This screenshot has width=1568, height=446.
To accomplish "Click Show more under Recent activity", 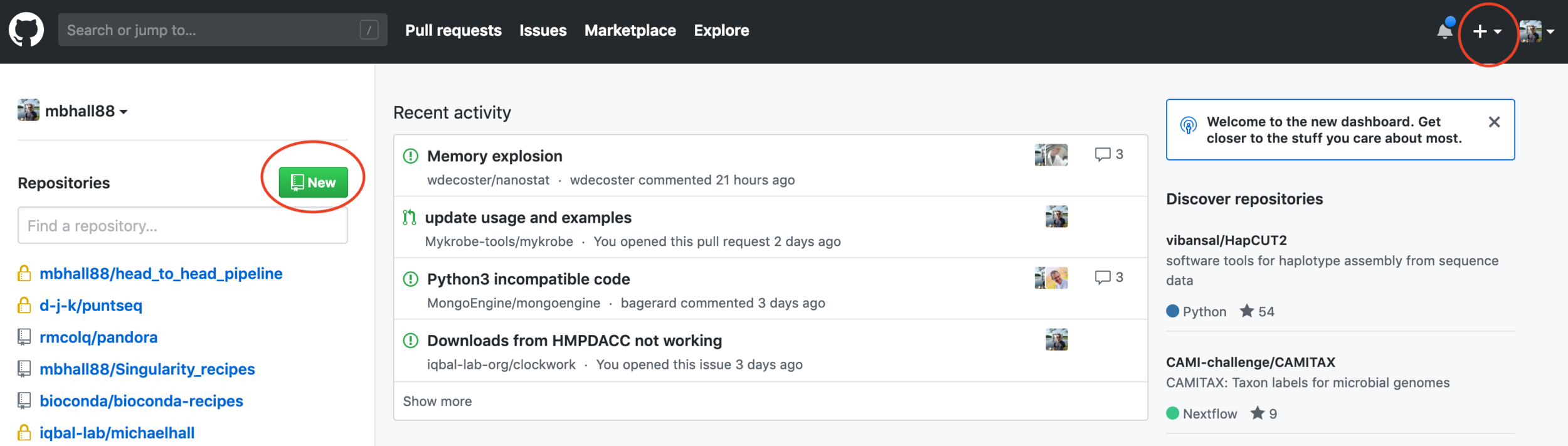I will coord(437,401).
